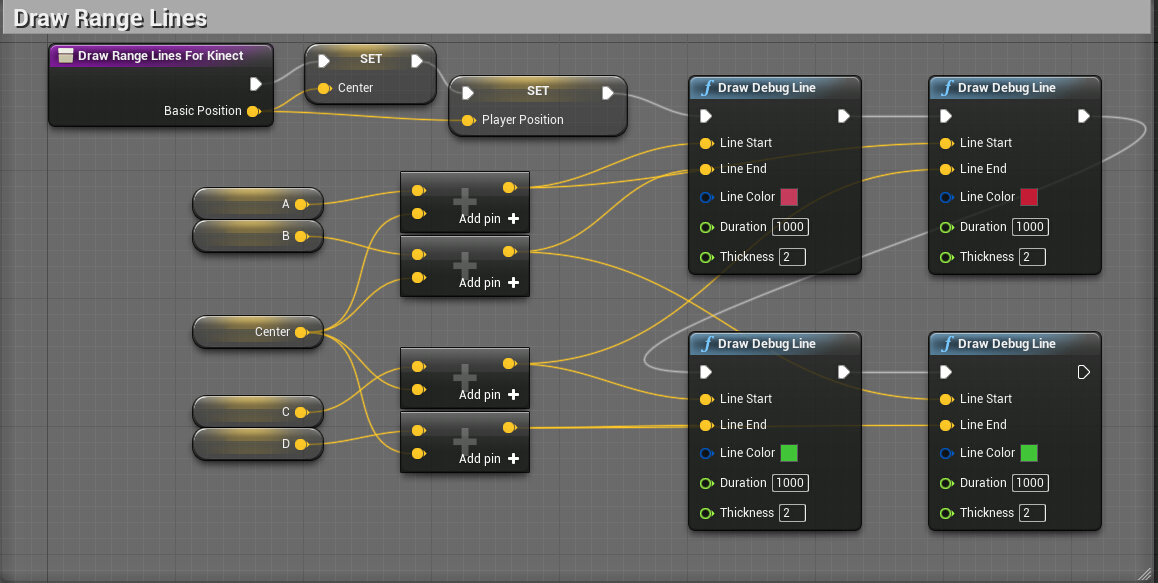Click exec output pin of SET Player Position node

(x=608, y=92)
